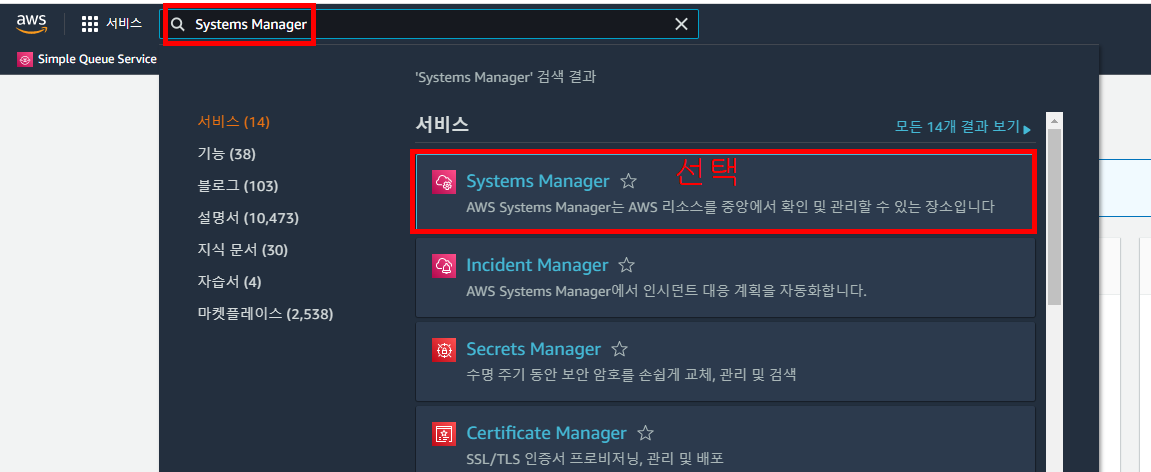Click the results list scrollbar thumb
The height and width of the screenshot is (472, 1151).
pos(1055,217)
